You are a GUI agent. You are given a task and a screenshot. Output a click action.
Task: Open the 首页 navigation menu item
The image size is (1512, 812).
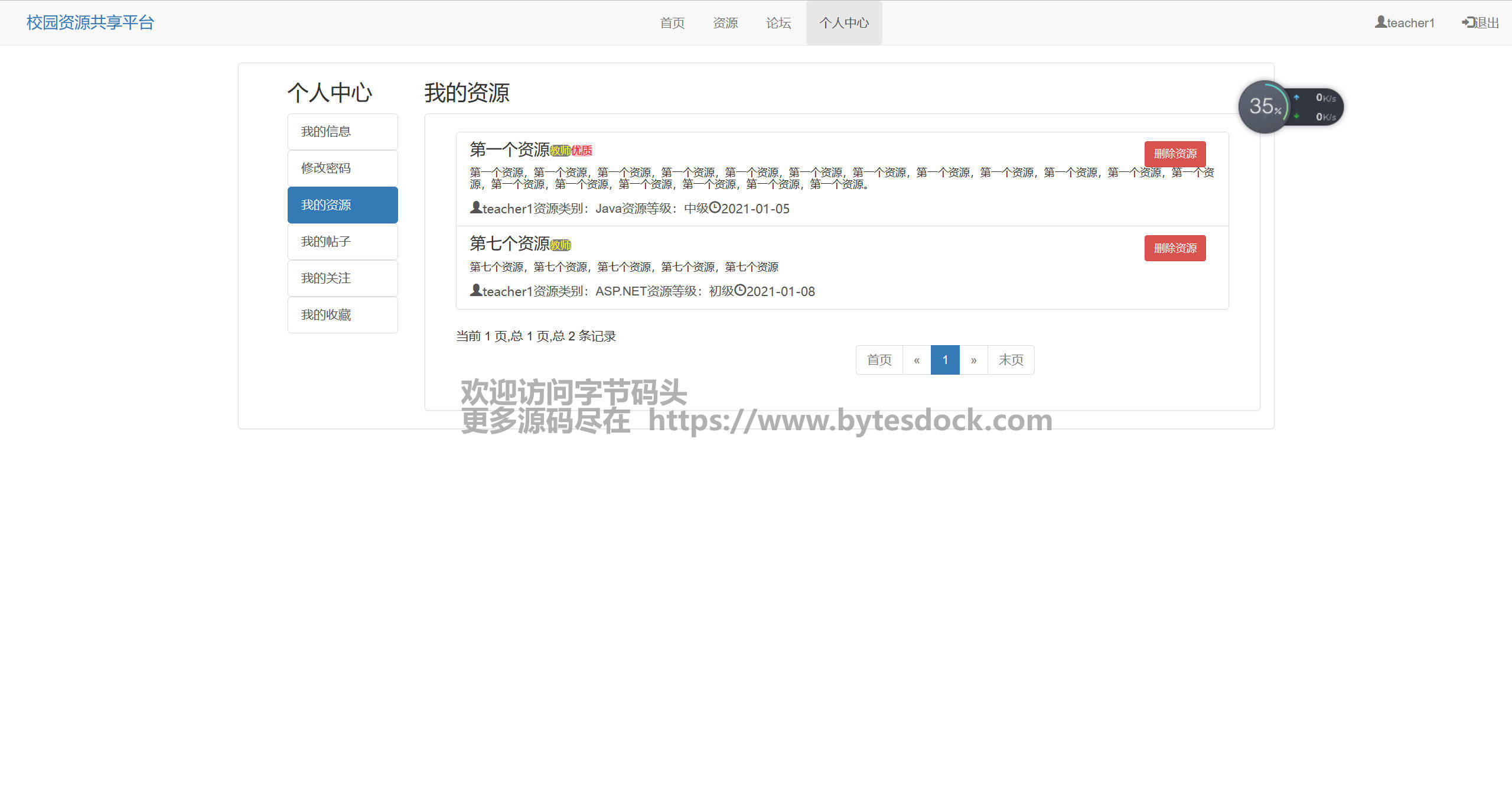(672, 23)
